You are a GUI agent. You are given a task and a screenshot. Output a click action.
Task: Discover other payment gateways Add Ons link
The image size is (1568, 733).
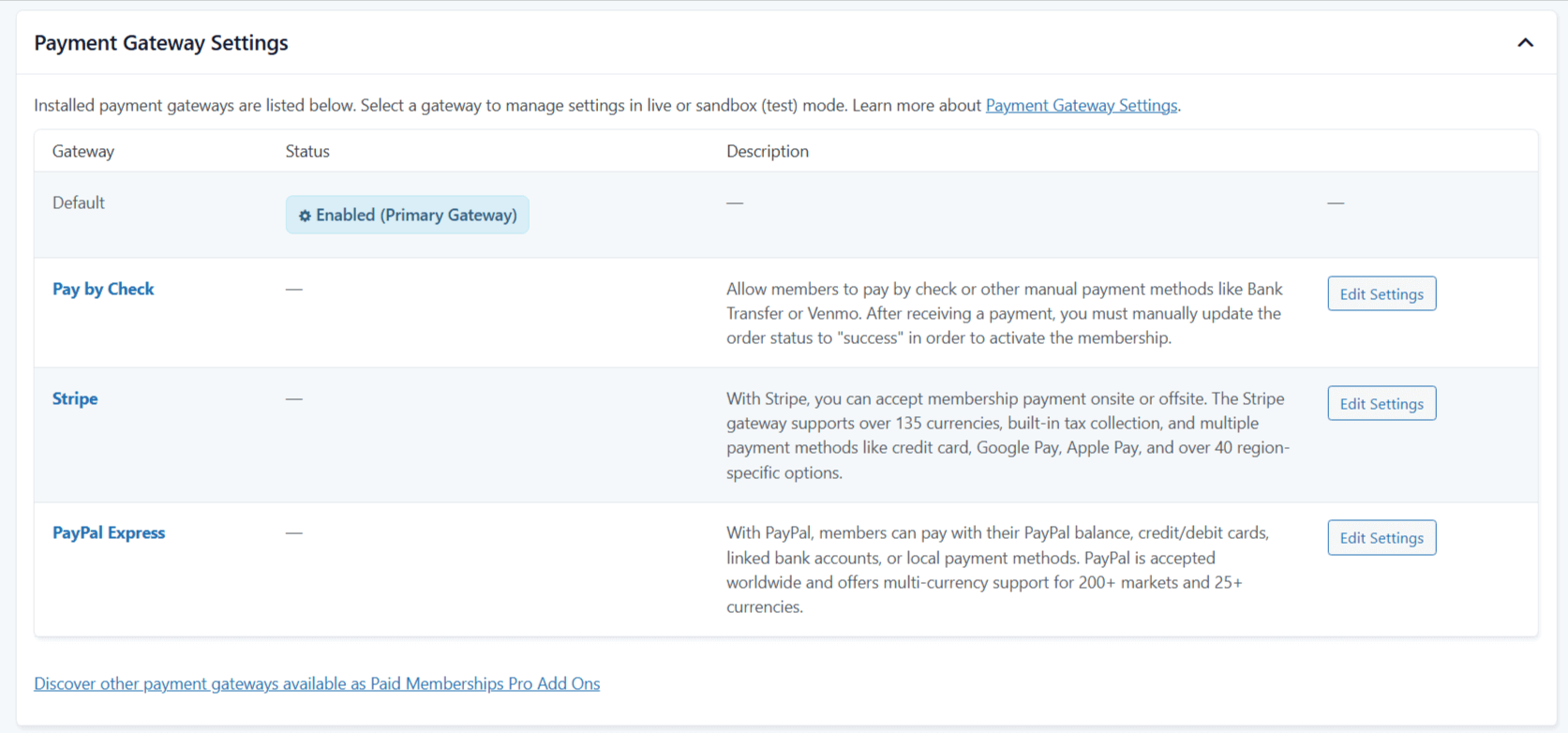coord(317,683)
